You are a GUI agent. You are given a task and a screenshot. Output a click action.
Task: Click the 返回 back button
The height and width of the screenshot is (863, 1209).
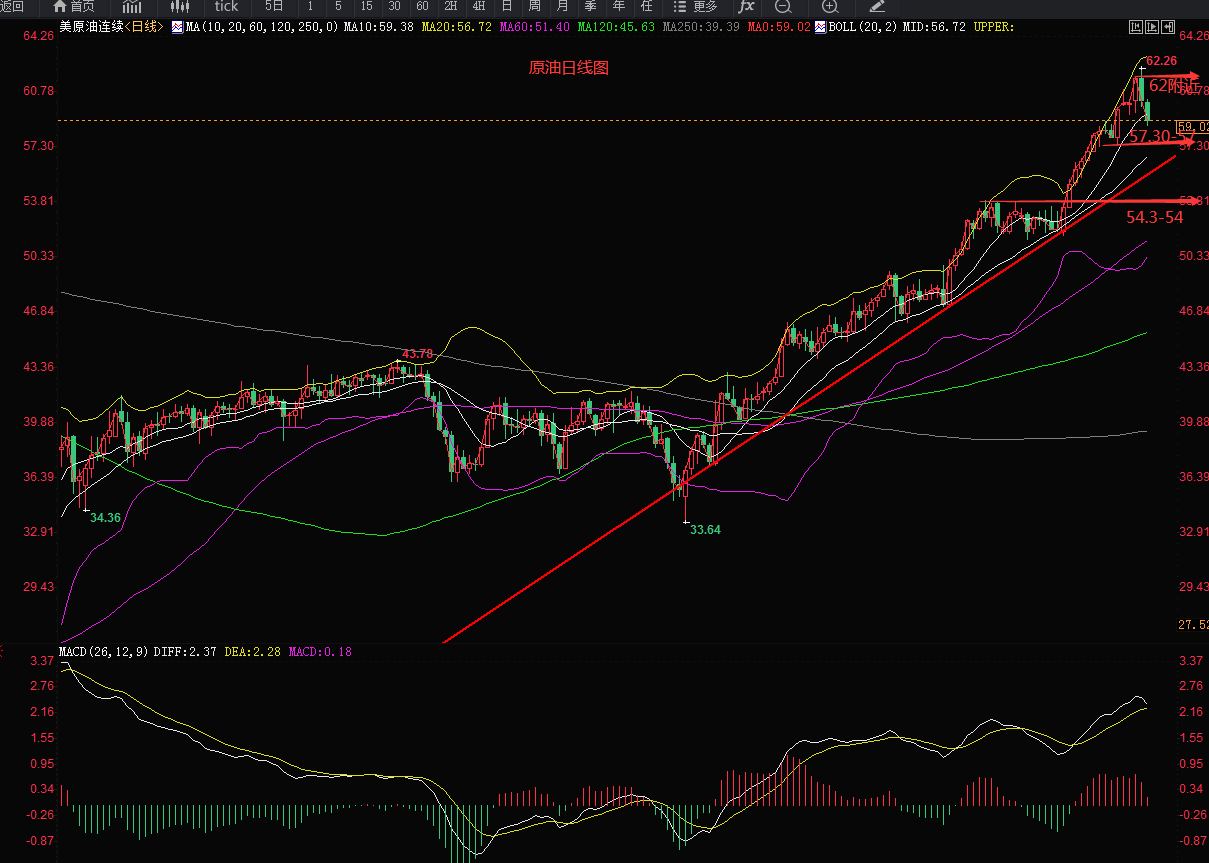point(12,6)
